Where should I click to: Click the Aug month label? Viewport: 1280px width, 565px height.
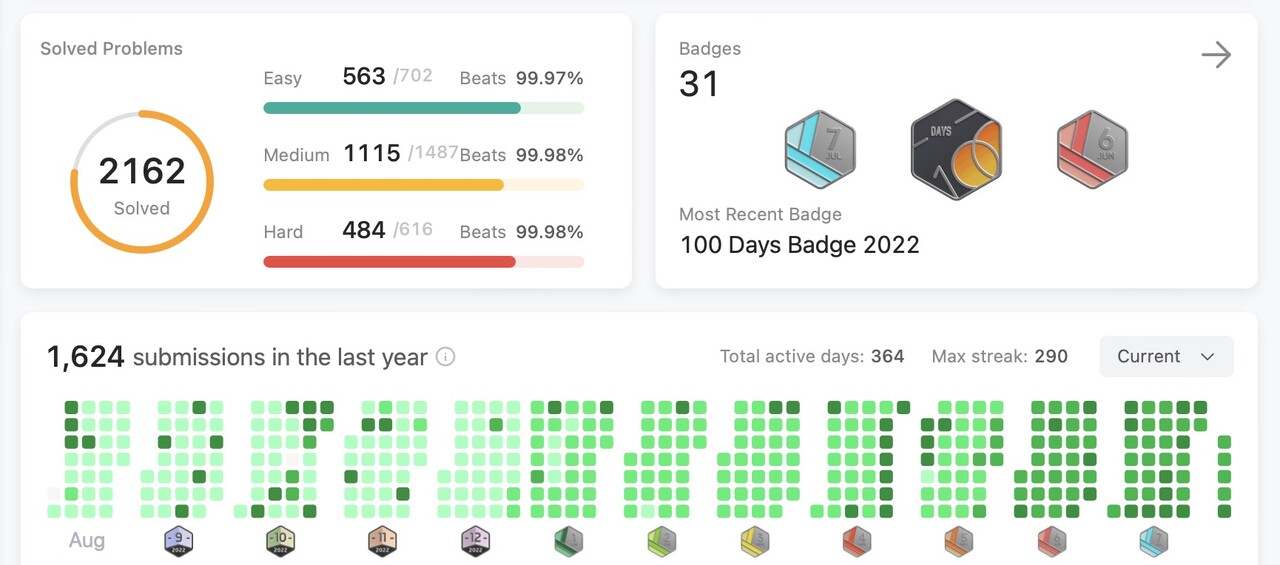click(x=87, y=541)
